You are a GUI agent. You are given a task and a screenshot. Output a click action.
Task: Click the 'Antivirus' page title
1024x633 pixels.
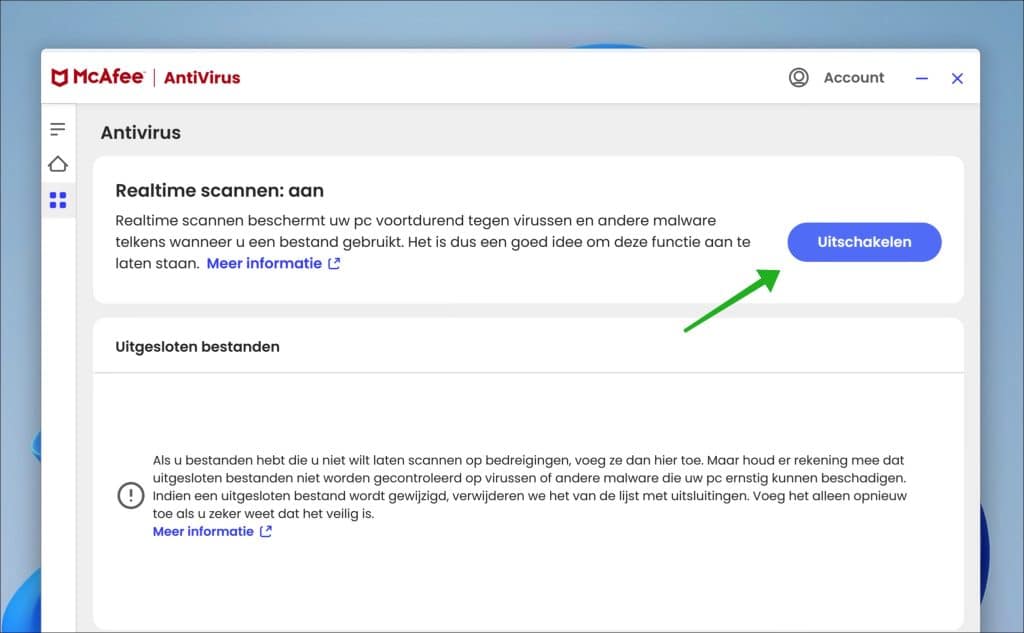click(140, 133)
